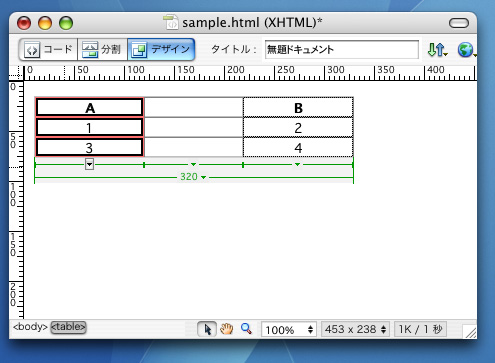Click the yellow minimize window button
The height and width of the screenshot is (363, 495).
pyautogui.click(x=45, y=23)
